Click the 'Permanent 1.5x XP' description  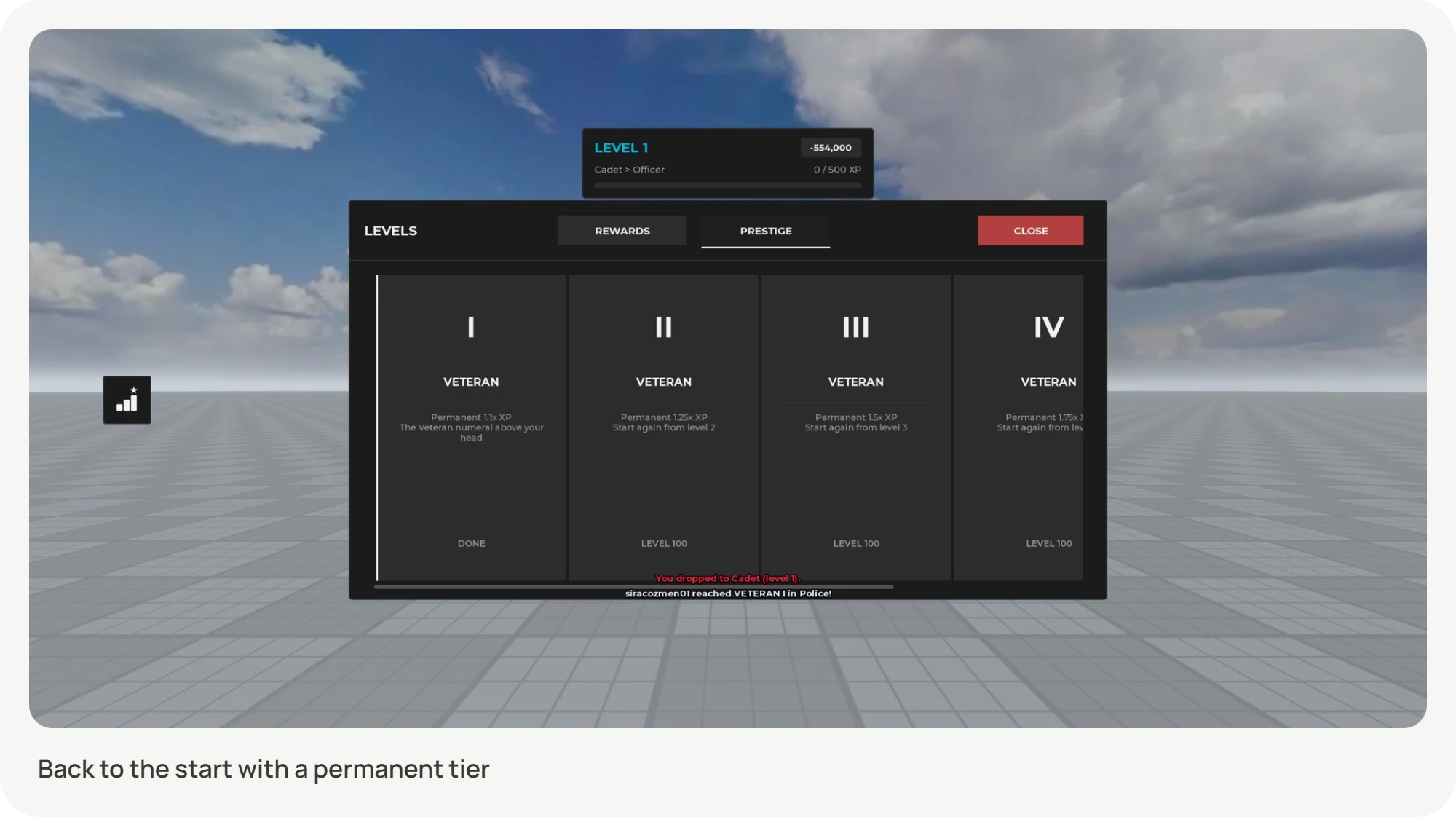click(x=856, y=417)
